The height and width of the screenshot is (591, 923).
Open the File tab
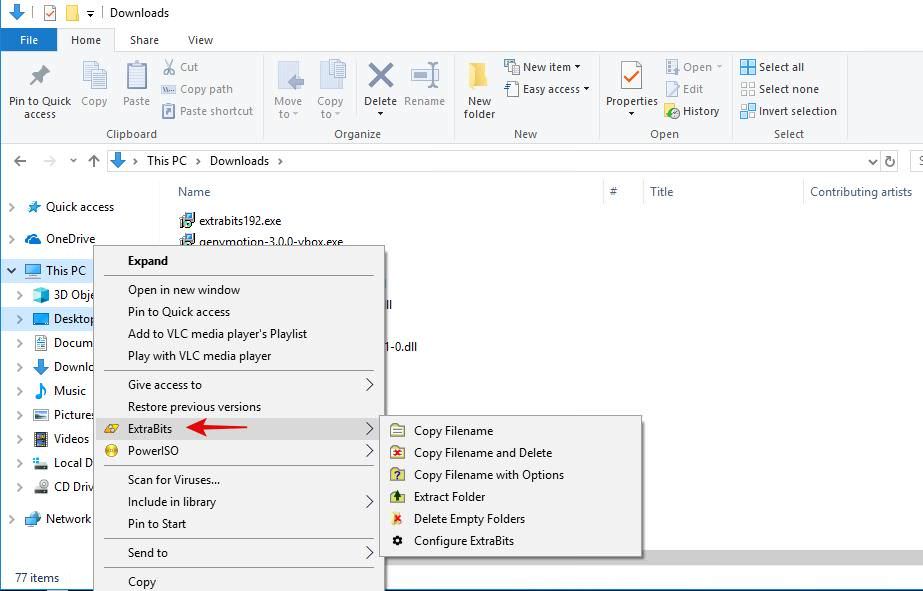(x=29, y=40)
